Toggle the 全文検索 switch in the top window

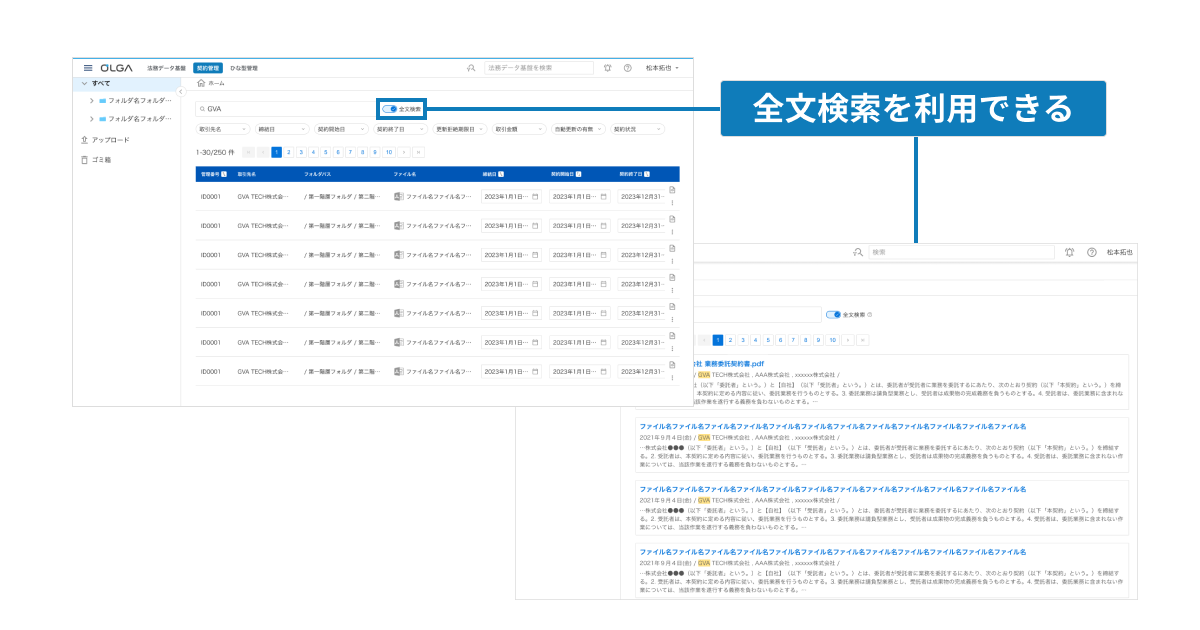click(390, 108)
